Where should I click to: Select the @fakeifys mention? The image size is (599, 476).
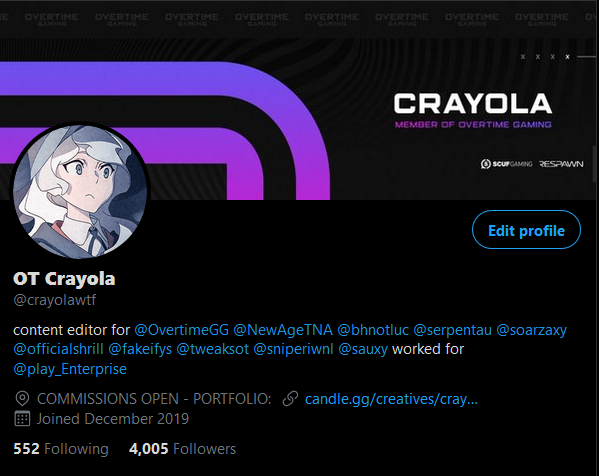click(140, 349)
